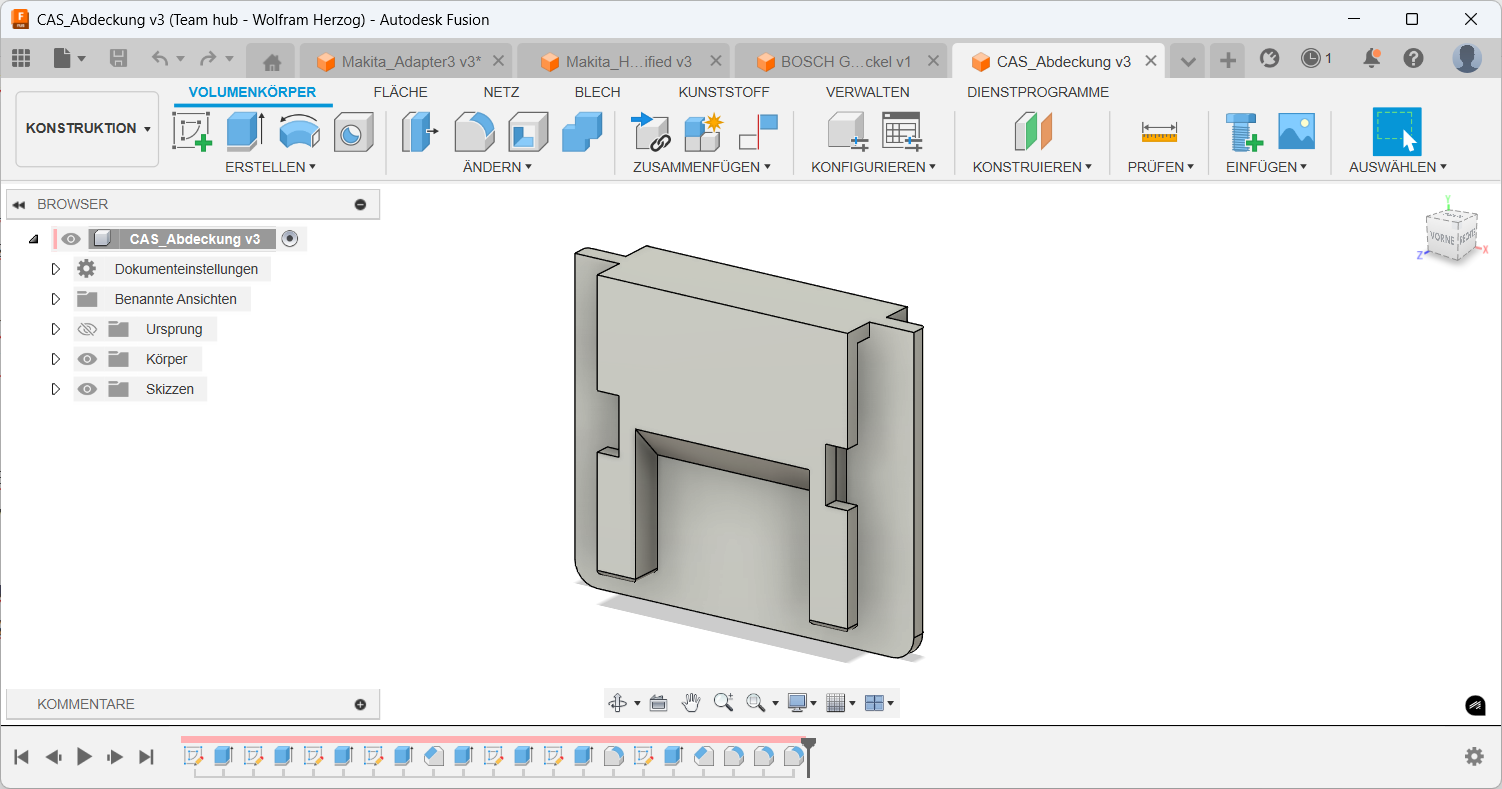This screenshot has width=1502, height=789.
Task: Click the Orbit tool in navigation bar
Action: [x=617, y=703]
